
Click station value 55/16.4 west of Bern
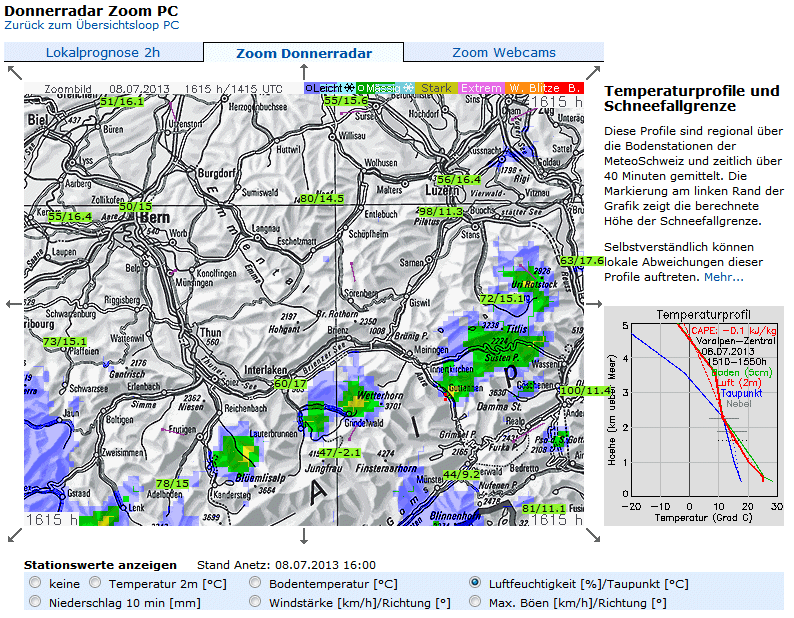(x=70, y=217)
